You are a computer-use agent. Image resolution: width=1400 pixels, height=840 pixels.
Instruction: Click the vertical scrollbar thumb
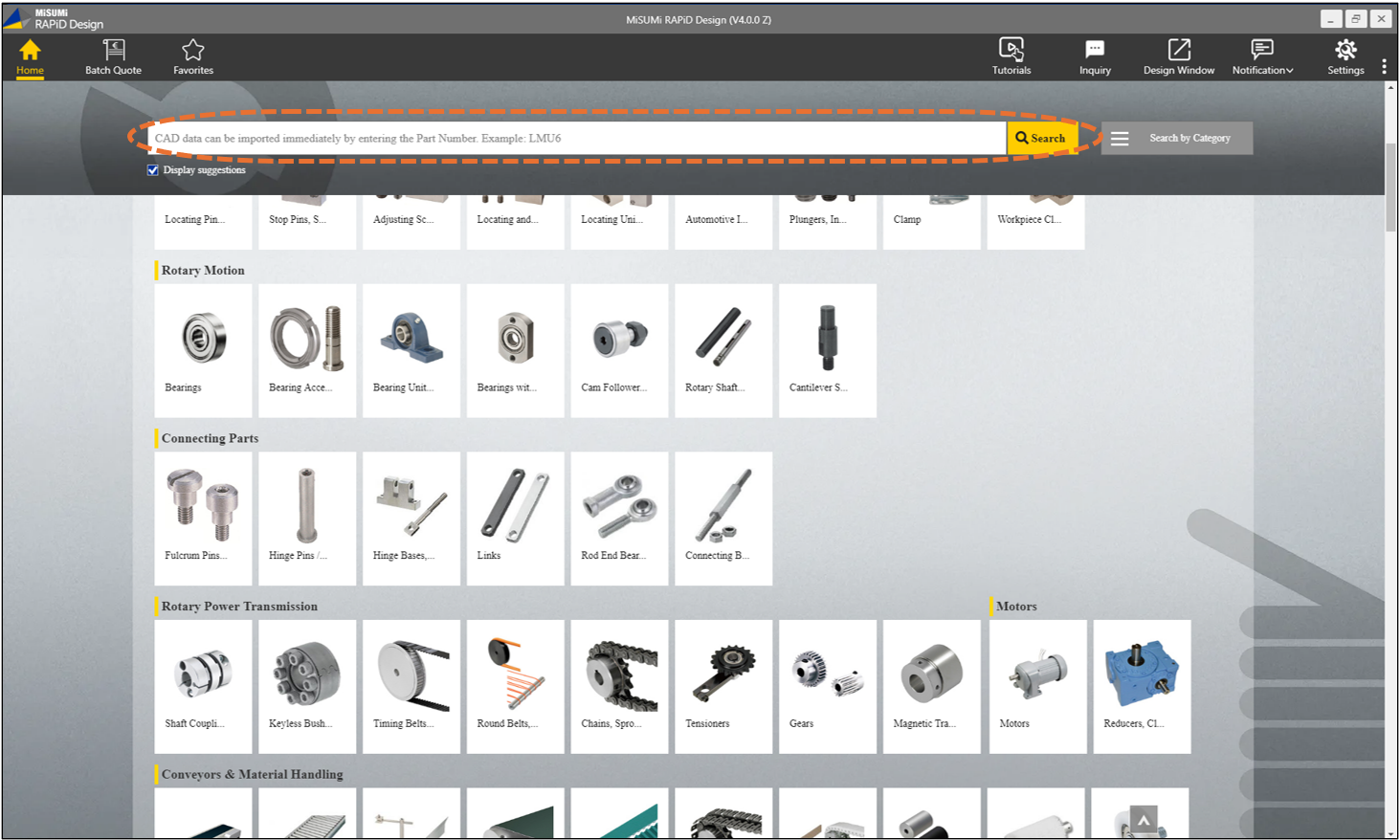pyautogui.click(x=1390, y=187)
